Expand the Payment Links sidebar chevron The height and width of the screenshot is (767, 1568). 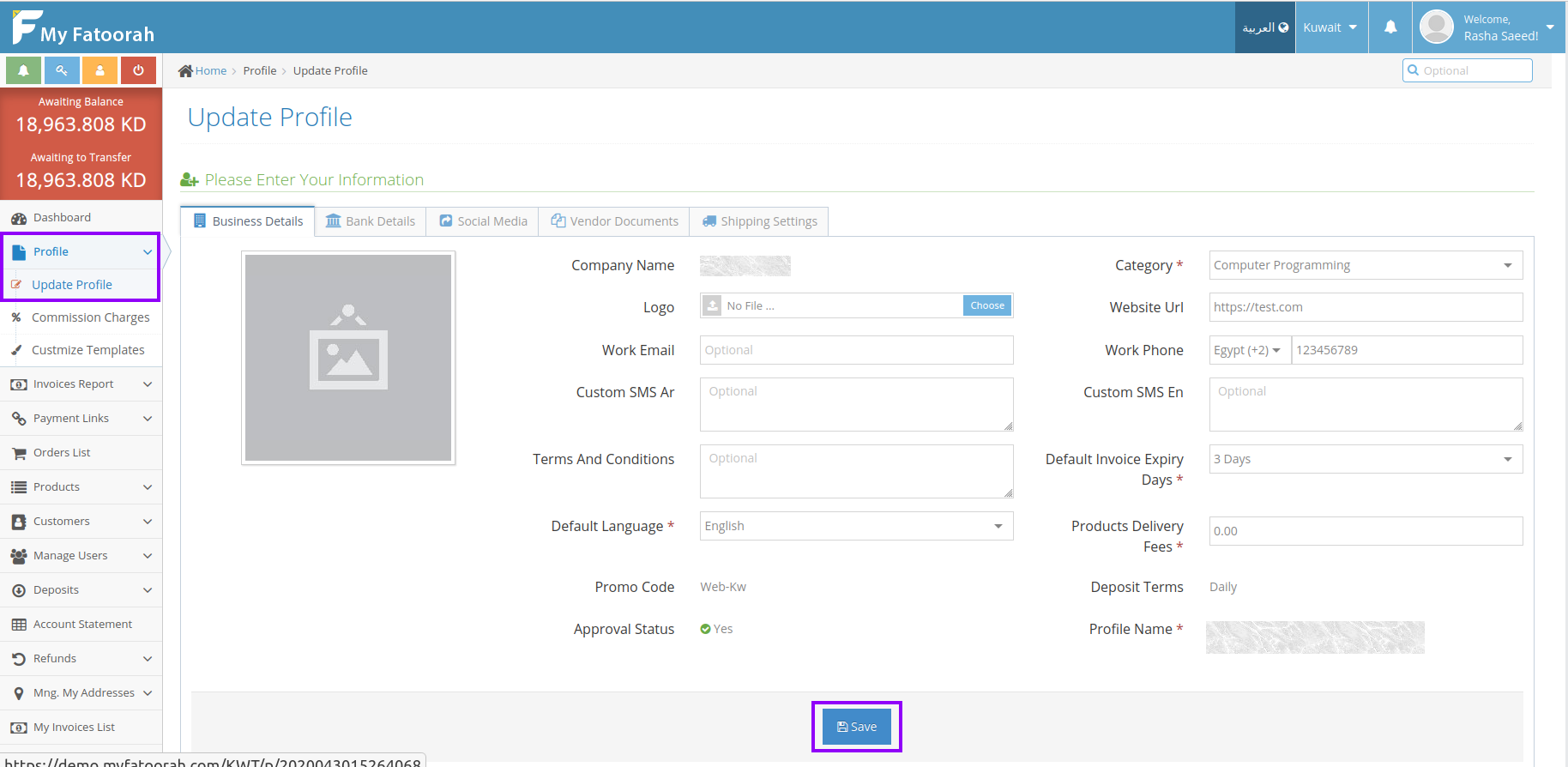click(x=148, y=419)
